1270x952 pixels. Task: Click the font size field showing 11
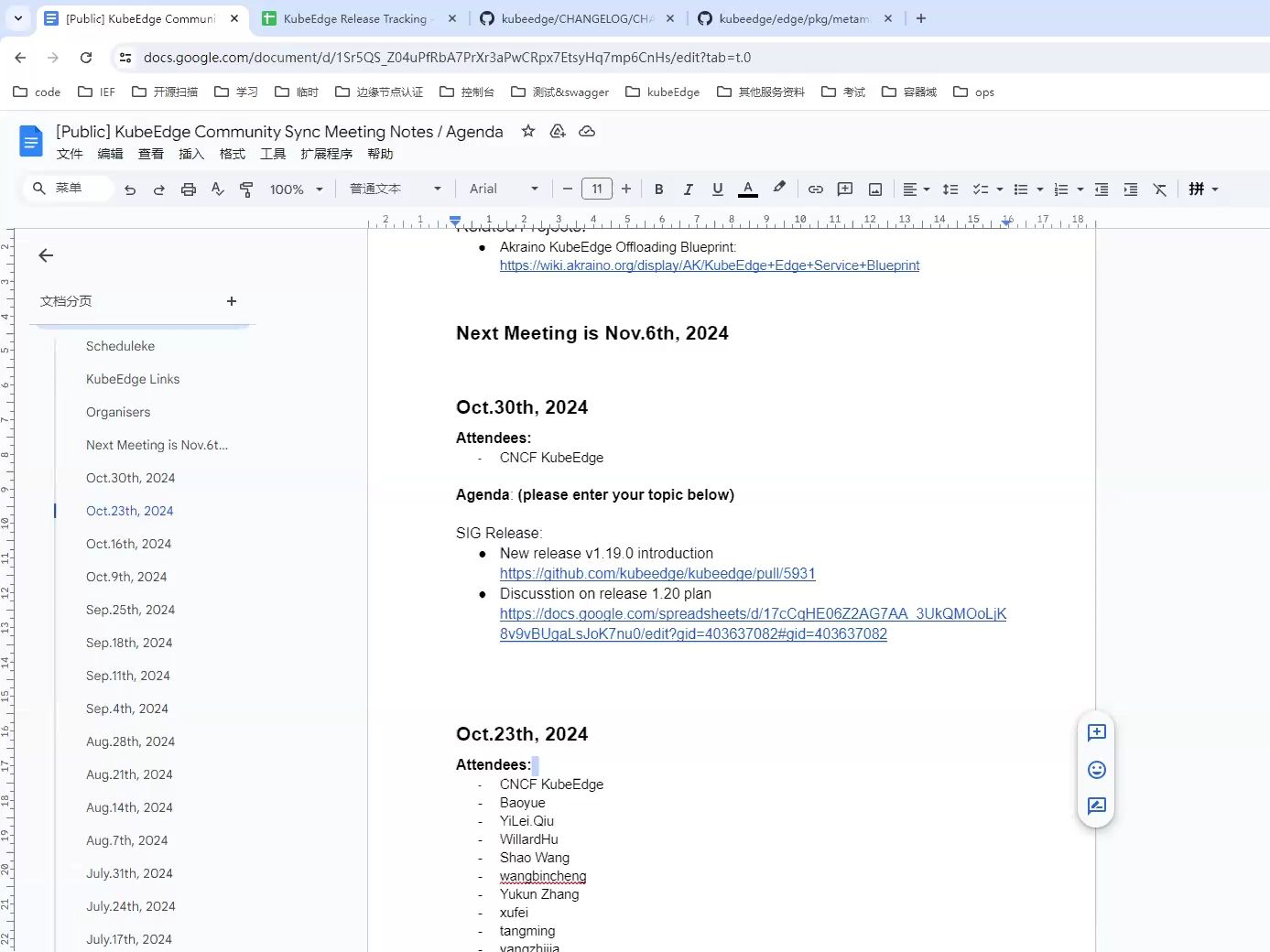(x=597, y=189)
